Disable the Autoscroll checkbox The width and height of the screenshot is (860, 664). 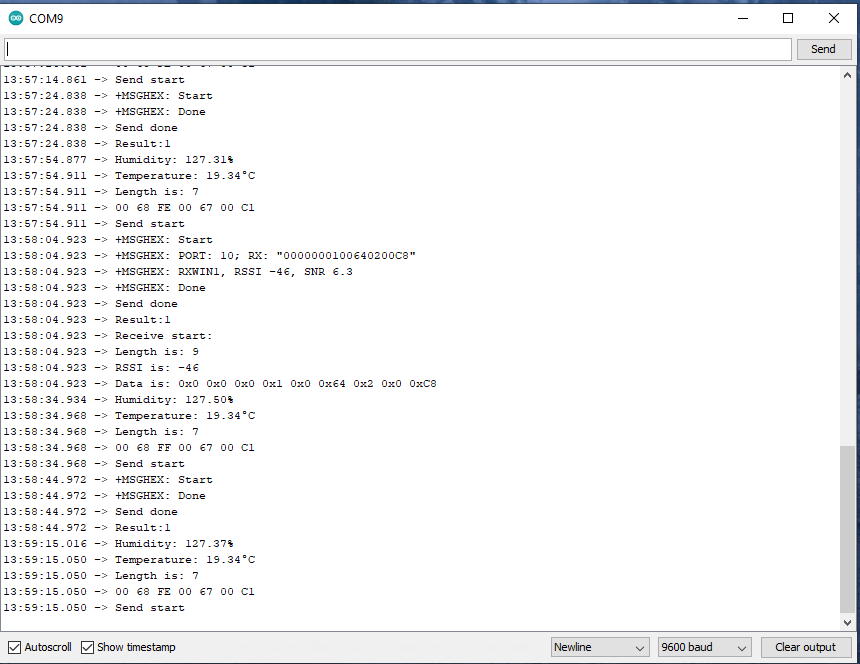(14, 647)
